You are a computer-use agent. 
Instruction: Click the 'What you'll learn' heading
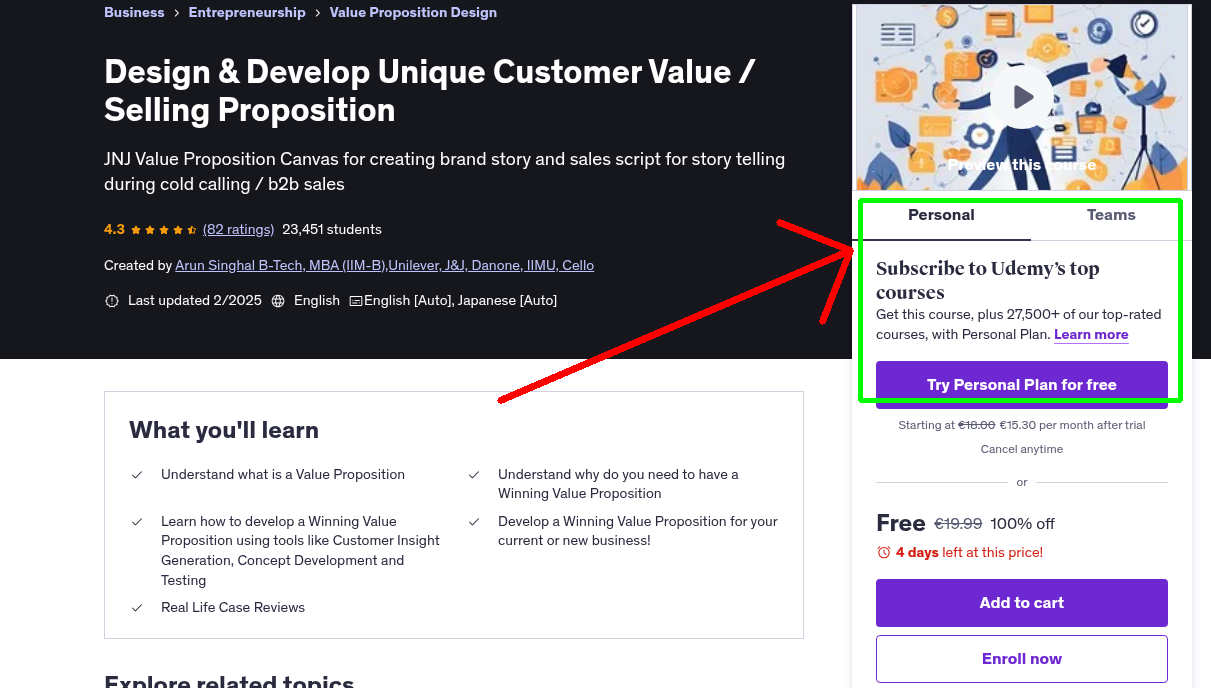point(224,430)
